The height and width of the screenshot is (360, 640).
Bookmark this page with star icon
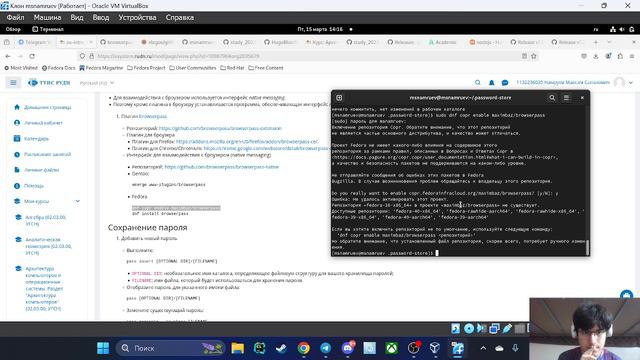[x=533, y=56]
